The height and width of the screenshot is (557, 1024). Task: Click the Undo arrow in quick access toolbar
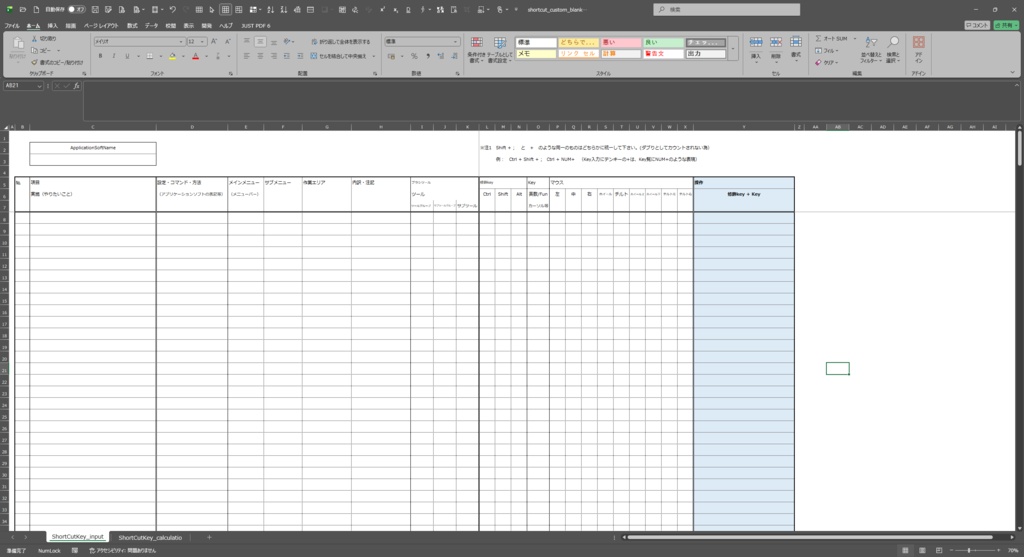coord(172,10)
